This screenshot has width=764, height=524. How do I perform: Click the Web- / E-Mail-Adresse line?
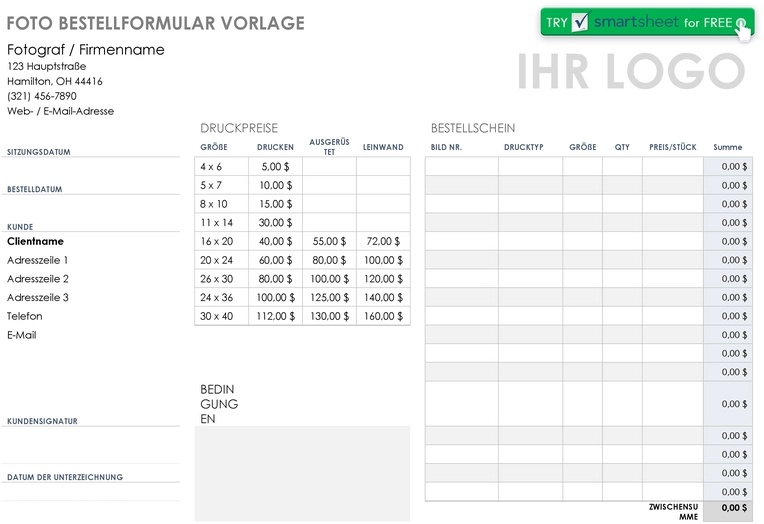click(x=60, y=111)
